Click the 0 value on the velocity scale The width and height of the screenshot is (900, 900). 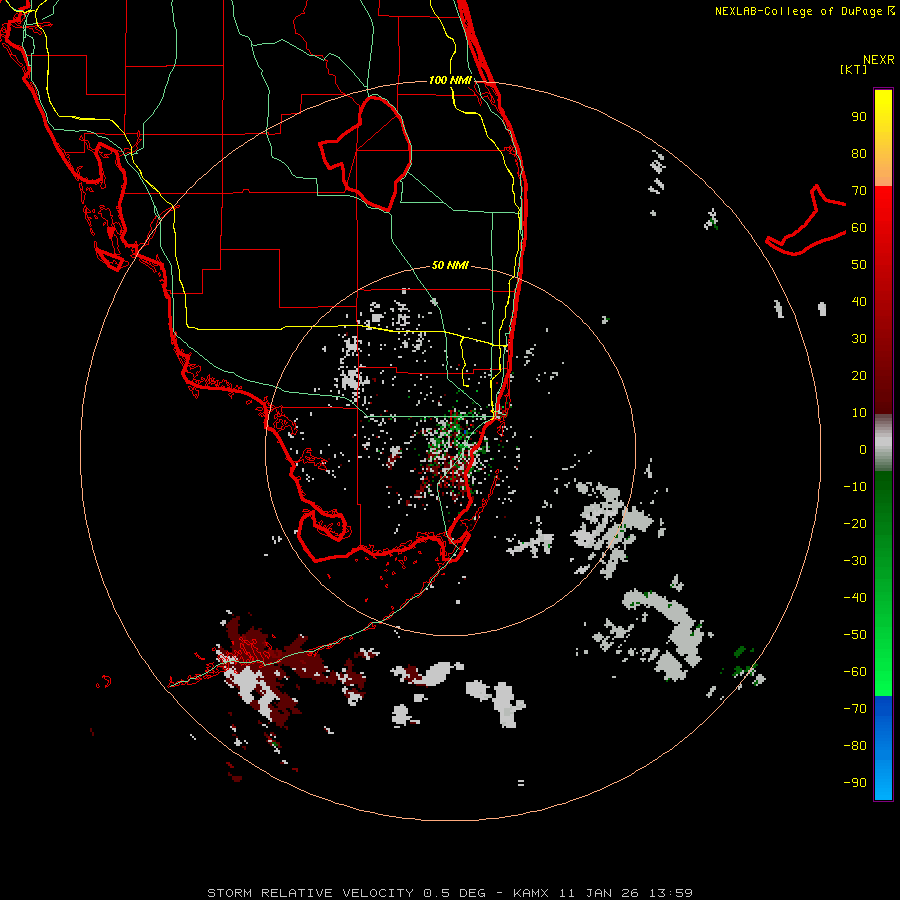863,450
